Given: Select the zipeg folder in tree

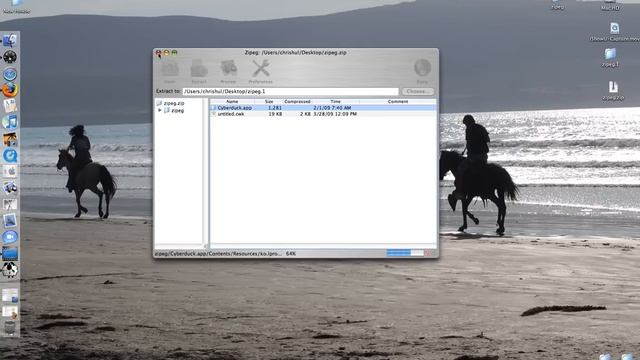Looking at the screenshot, I should tap(174, 111).
